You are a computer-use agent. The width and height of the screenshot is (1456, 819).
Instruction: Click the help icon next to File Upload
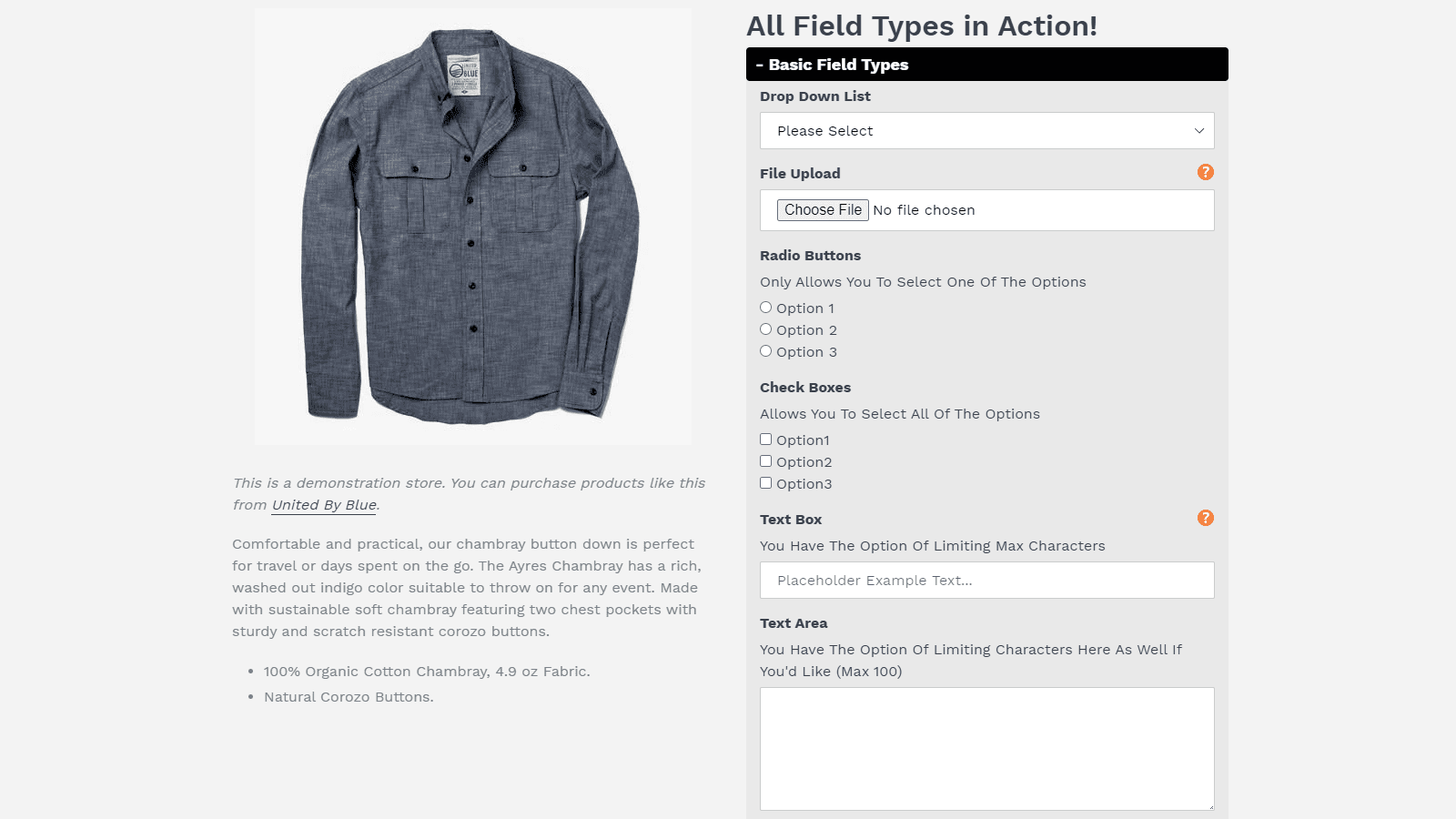[x=1205, y=171]
